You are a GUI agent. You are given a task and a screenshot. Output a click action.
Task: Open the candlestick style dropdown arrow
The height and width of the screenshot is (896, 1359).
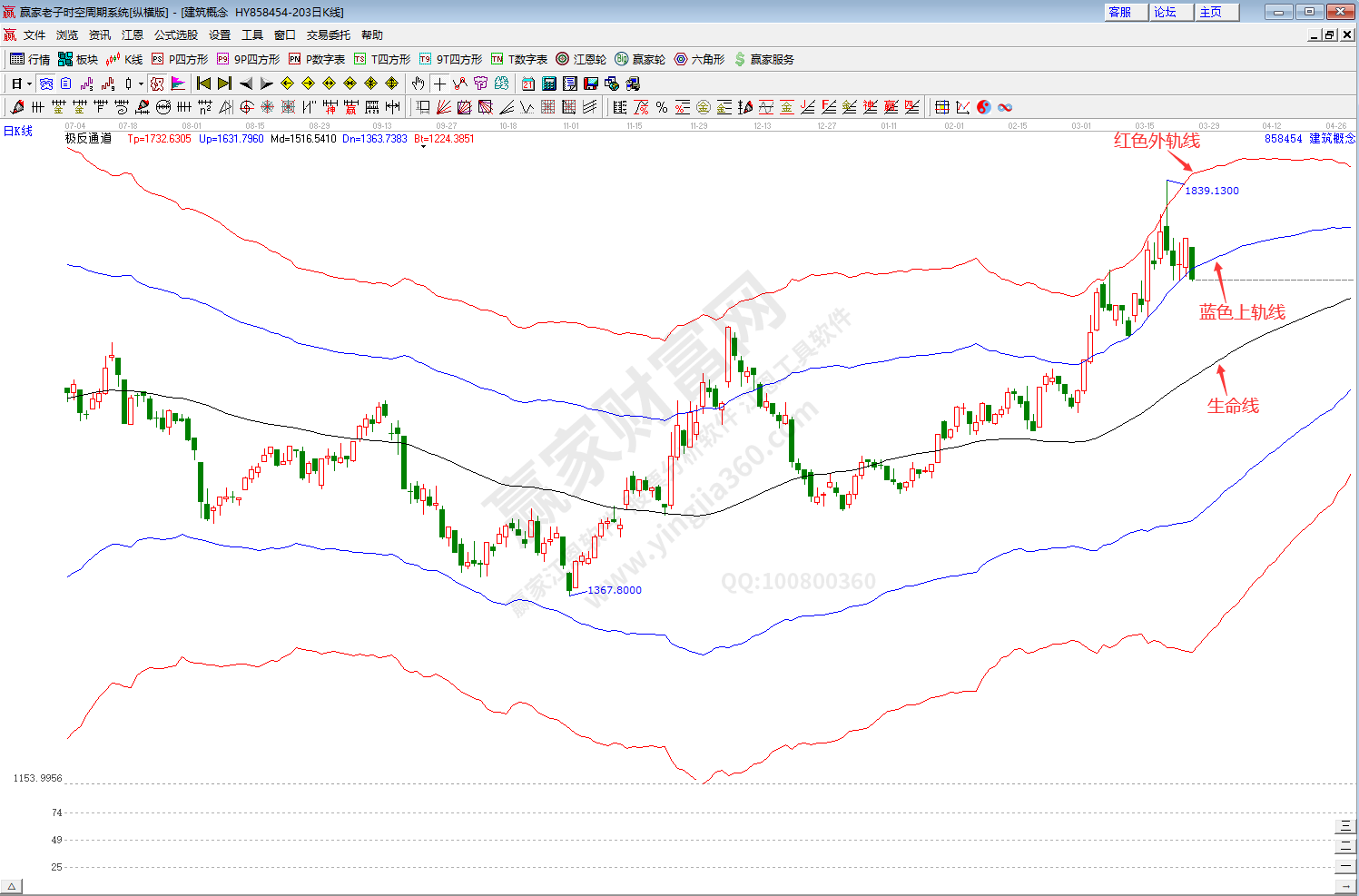(141, 84)
